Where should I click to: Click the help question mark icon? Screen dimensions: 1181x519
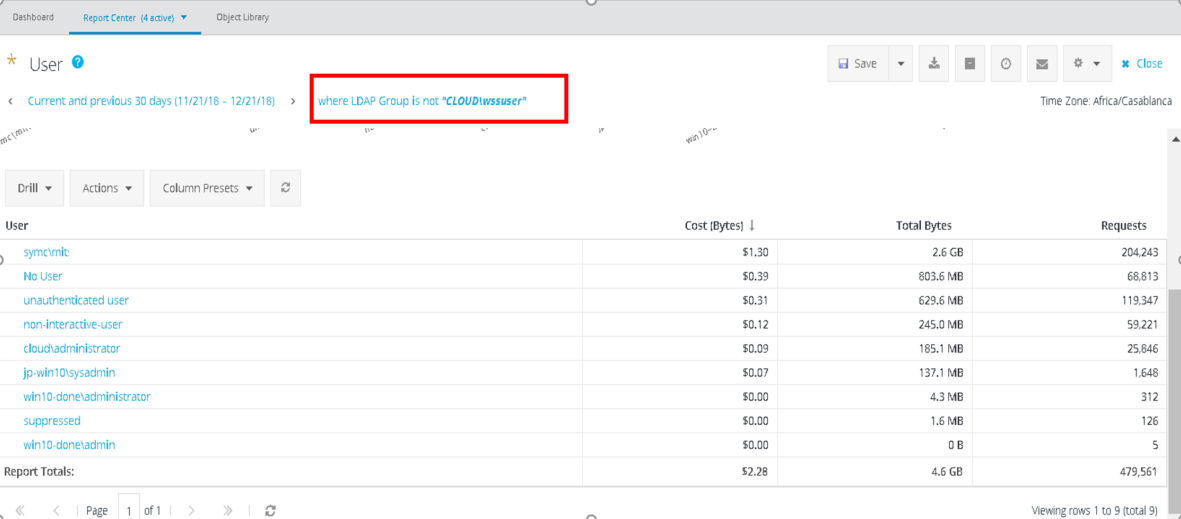coord(78,63)
